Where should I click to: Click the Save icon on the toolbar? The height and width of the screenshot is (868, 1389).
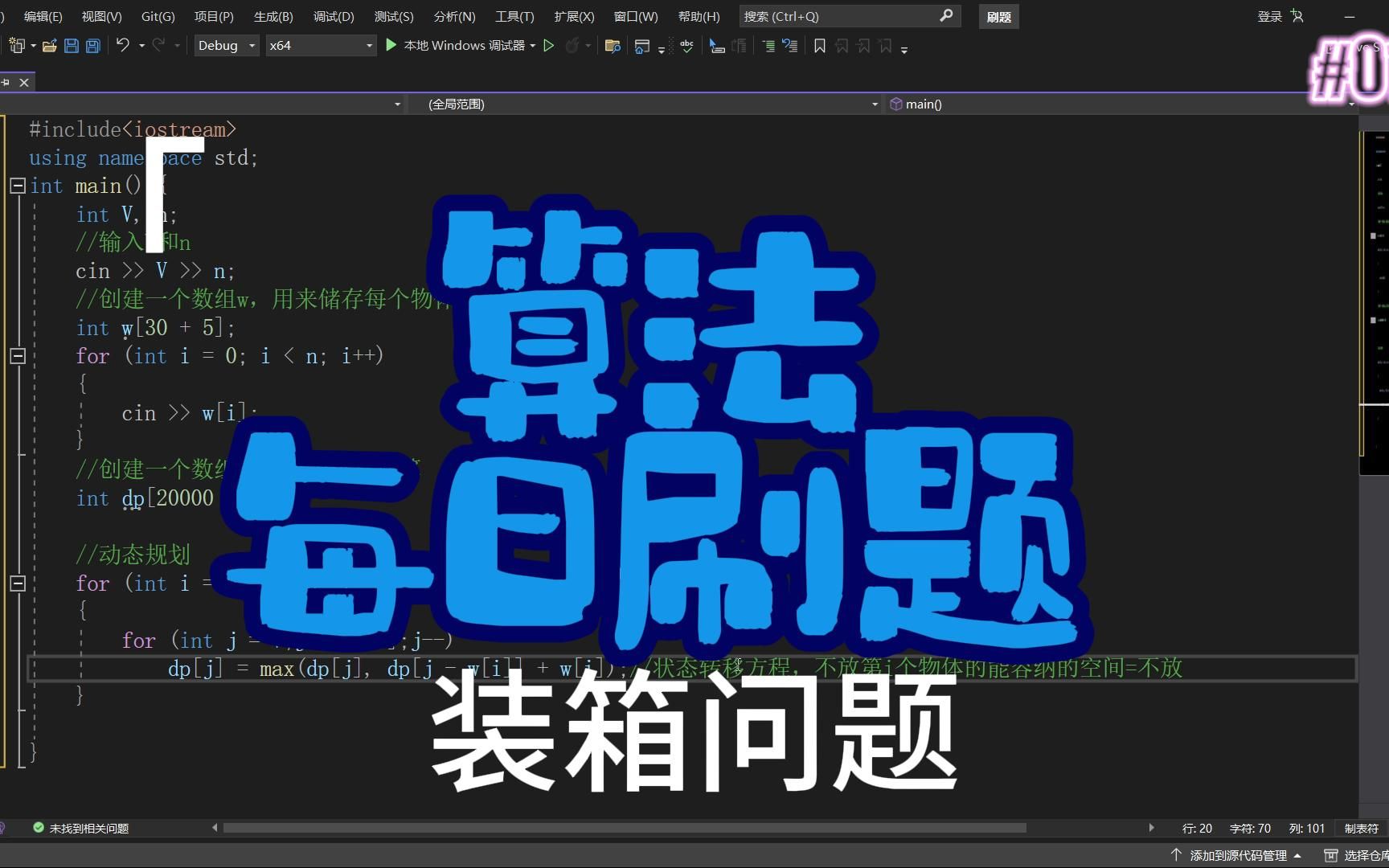pyautogui.click(x=72, y=46)
